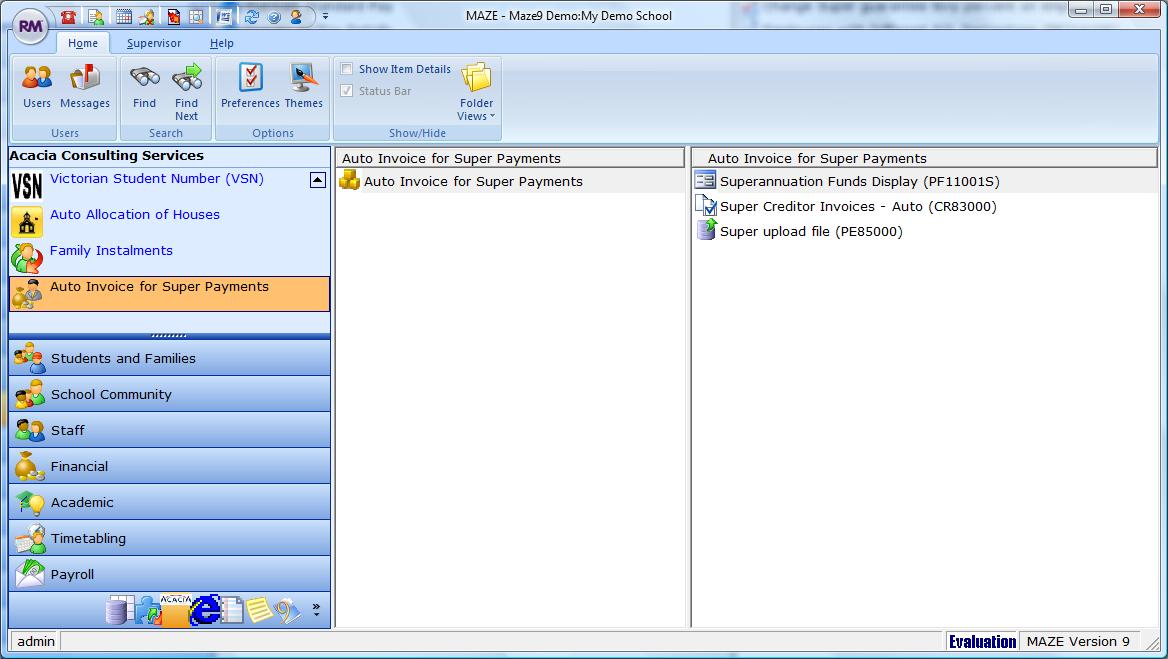
Task: Click MAZE Version 9 in status bar
Action: click(1078, 641)
